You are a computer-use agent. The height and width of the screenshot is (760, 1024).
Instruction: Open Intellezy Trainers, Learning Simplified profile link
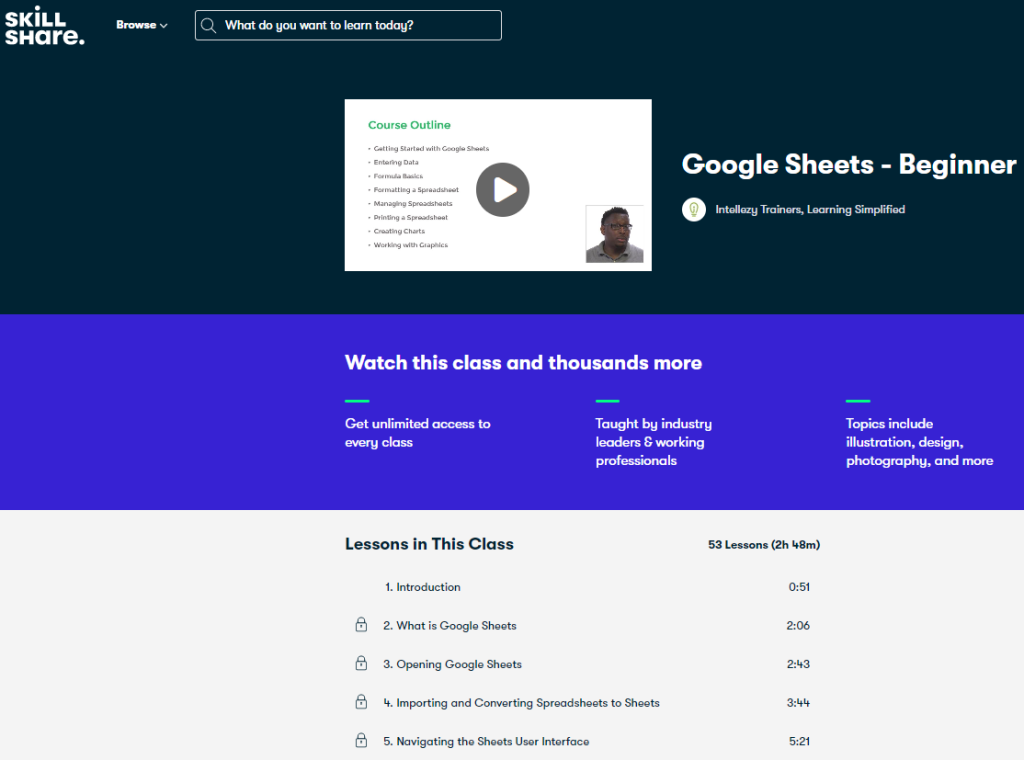810,210
